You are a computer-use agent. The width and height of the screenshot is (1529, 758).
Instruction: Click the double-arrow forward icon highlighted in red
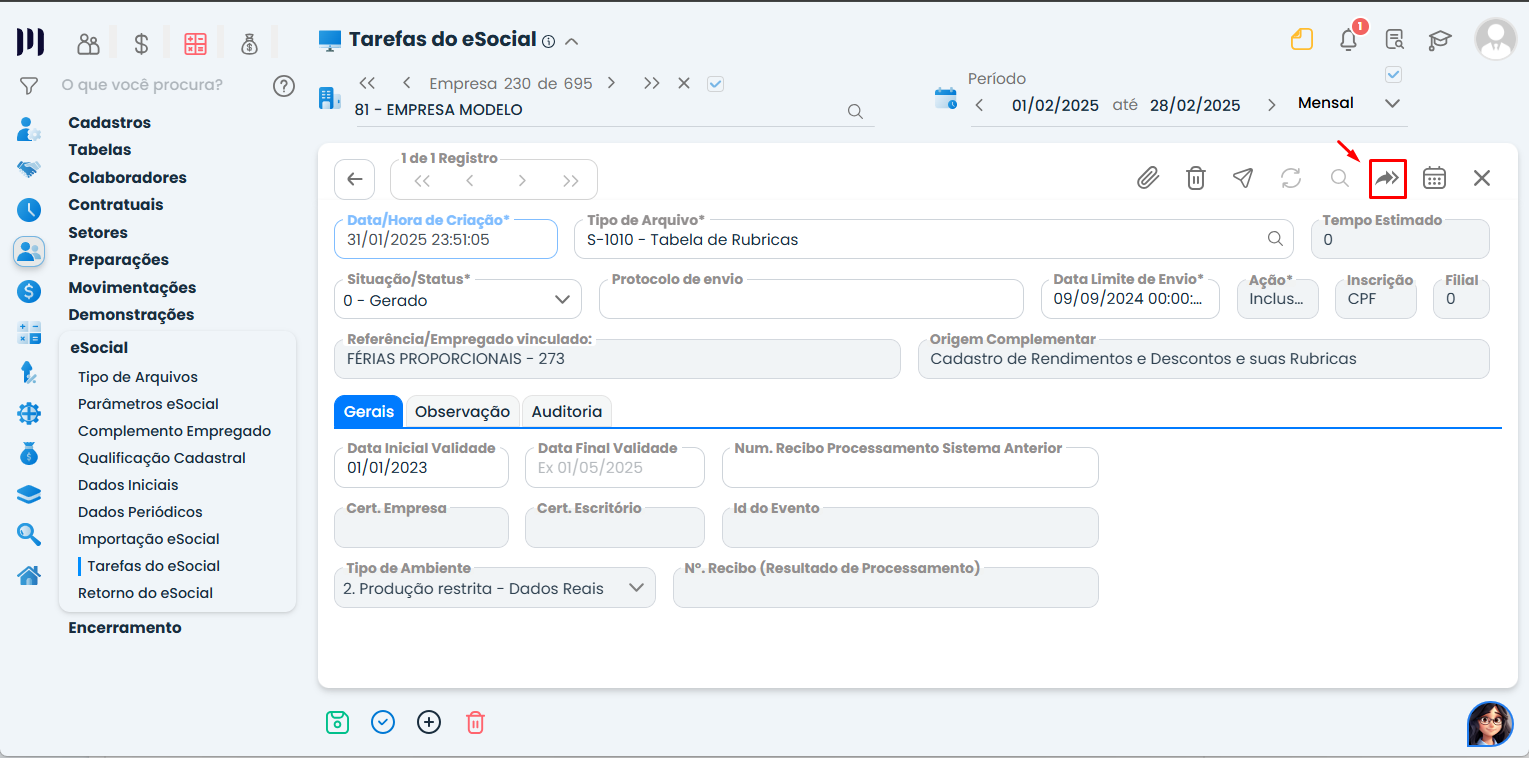pyautogui.click(x=1387, y=179)
